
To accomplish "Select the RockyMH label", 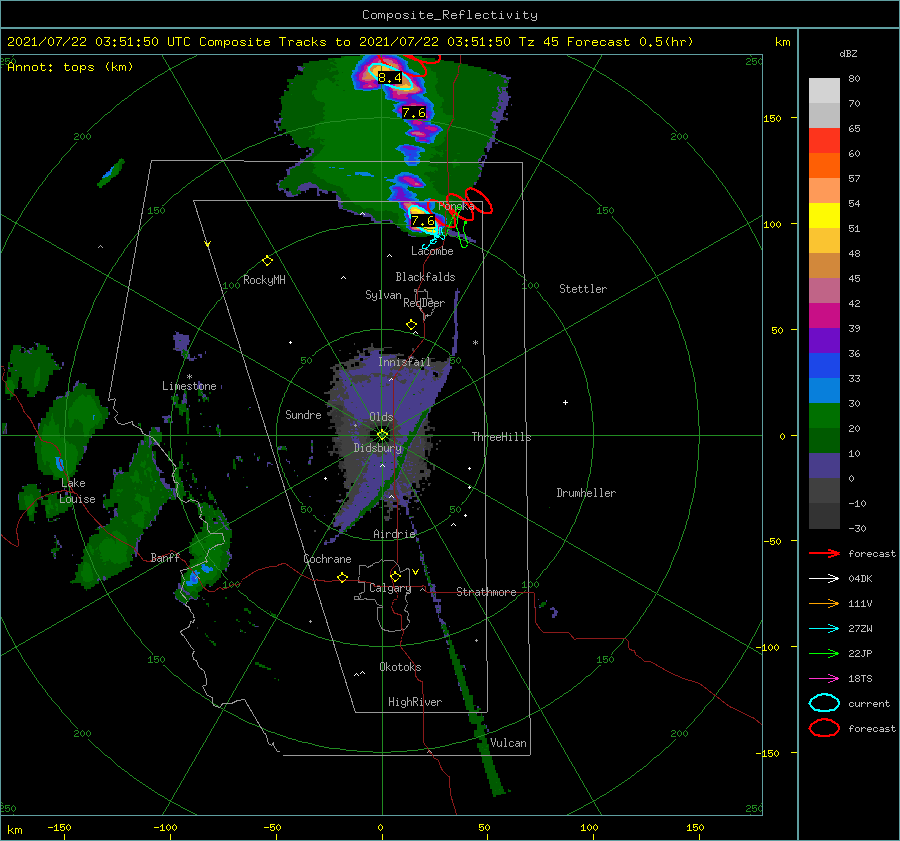I will (264, 280).
